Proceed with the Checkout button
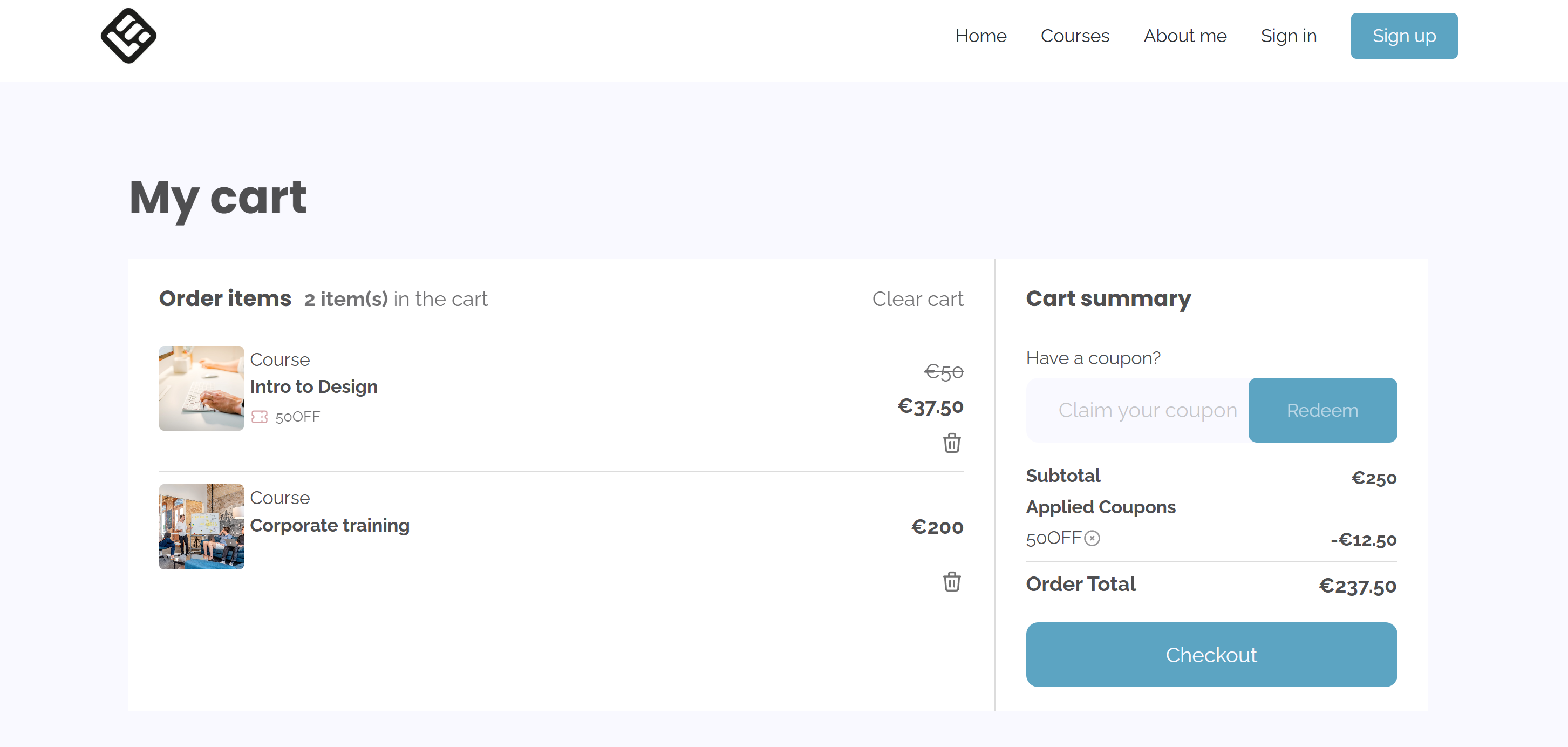This screenshot has height=747, width=1568. coord(1211,655)
